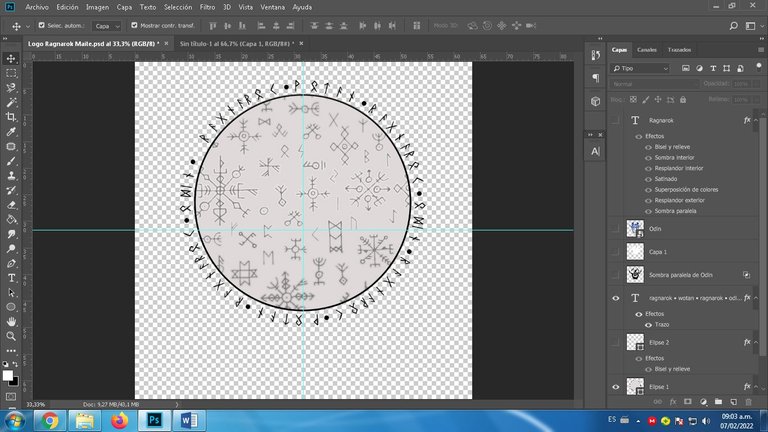The image size is (768, 432).
Task: Show the Odin layer
Action: [x=616, y=229]
